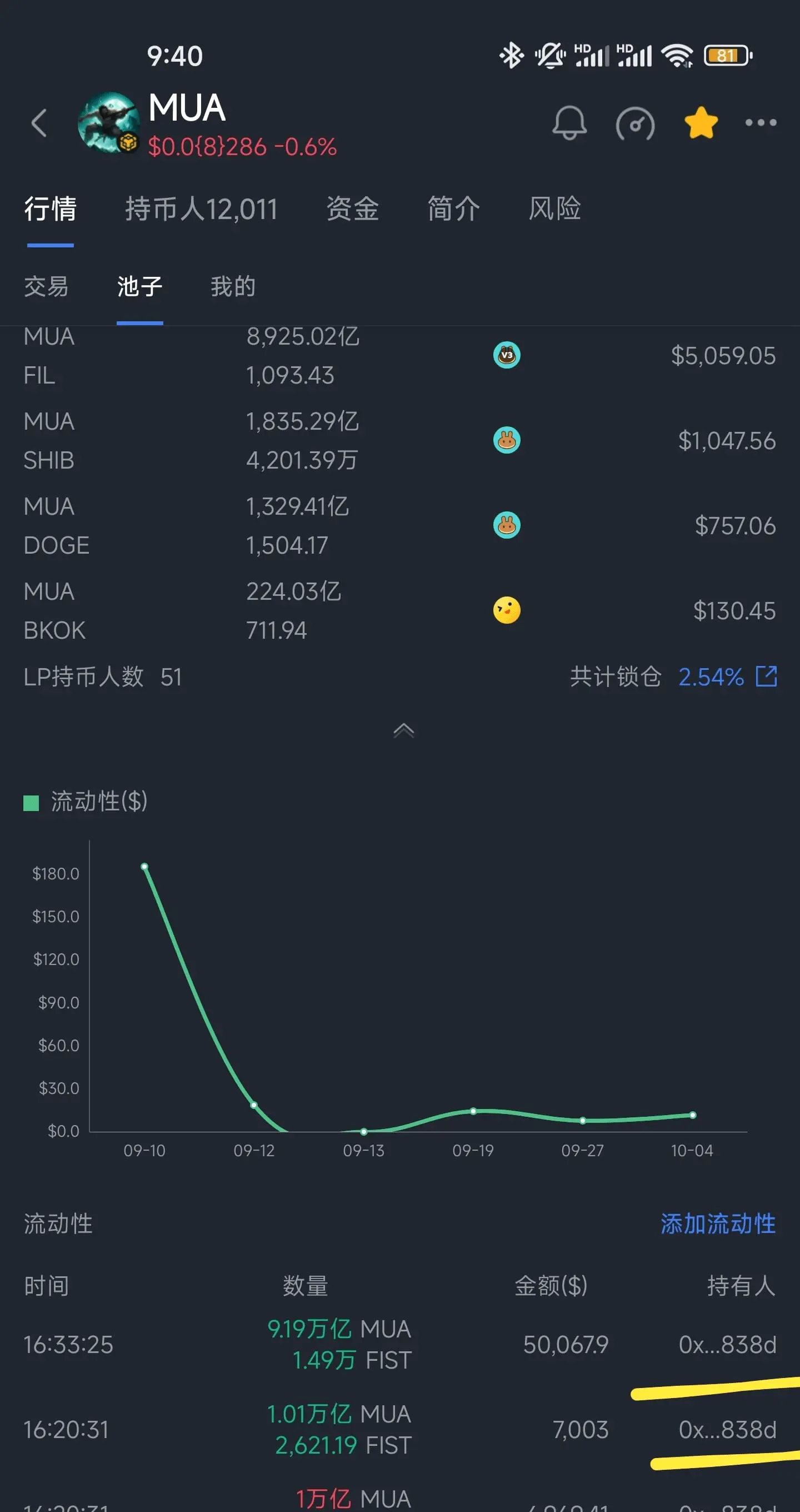Open the three-dot more menu
This screenshot has height=1512, width=800.
(761, 123)
